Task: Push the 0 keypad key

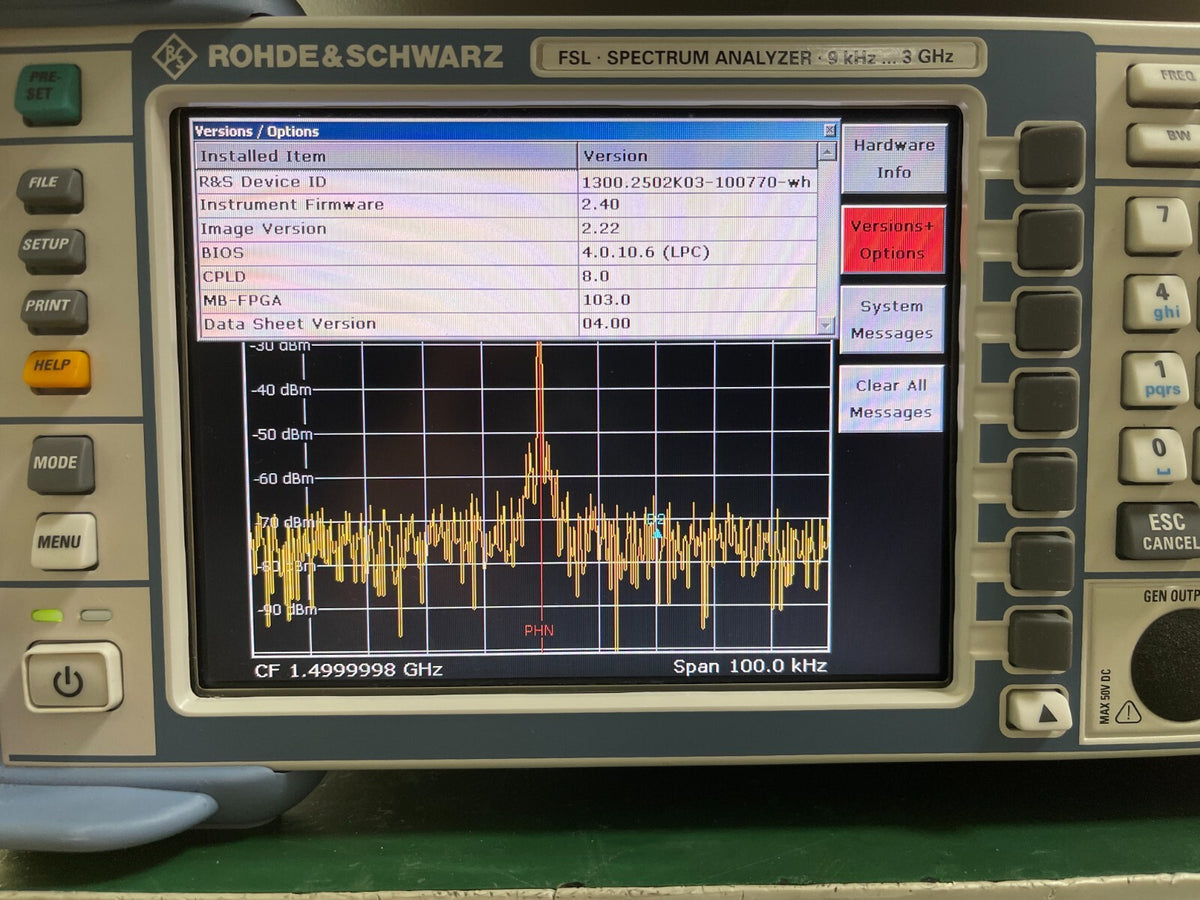Action: pos(1154,456)
